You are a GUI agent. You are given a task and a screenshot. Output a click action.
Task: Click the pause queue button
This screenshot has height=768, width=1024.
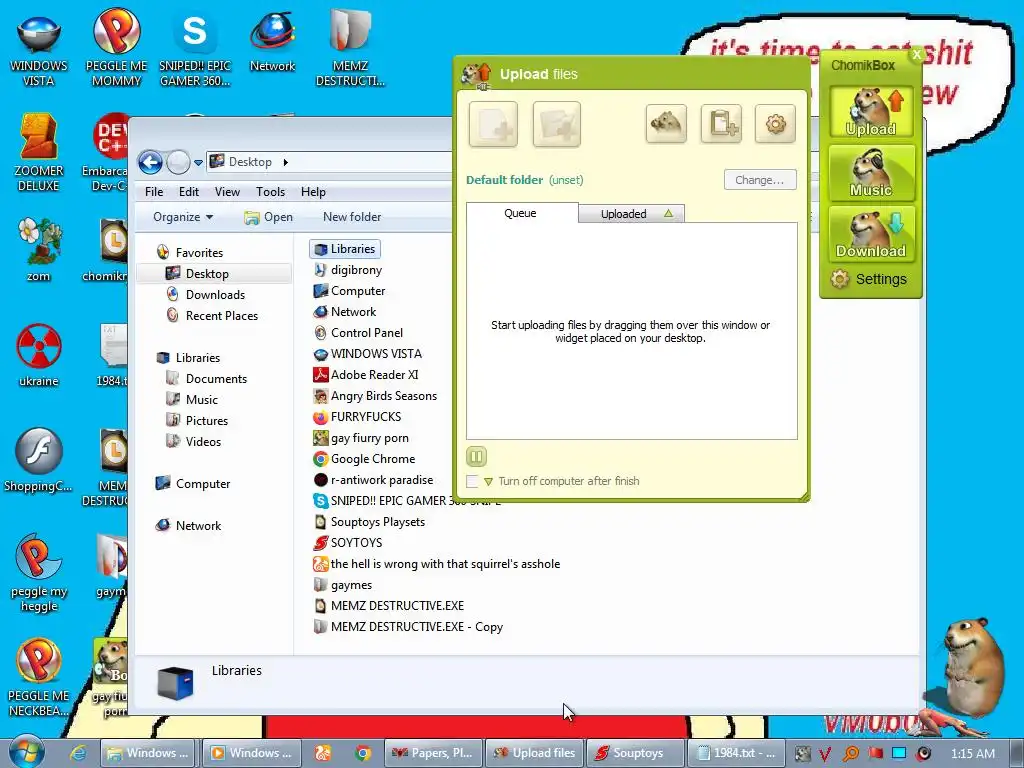point(476,456)
